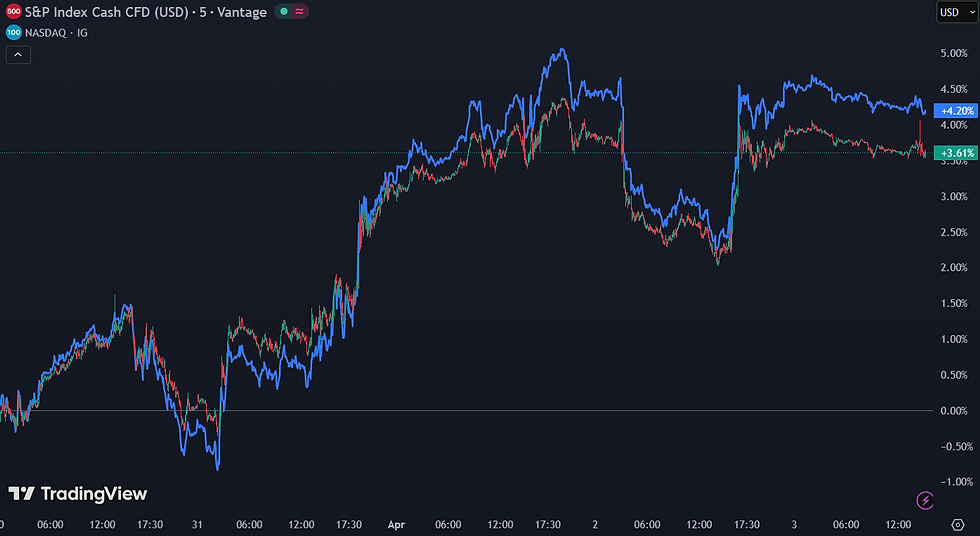The image size is (980, 536).
Task: Click the +4.20% blue price label
Action: point(956,111)
